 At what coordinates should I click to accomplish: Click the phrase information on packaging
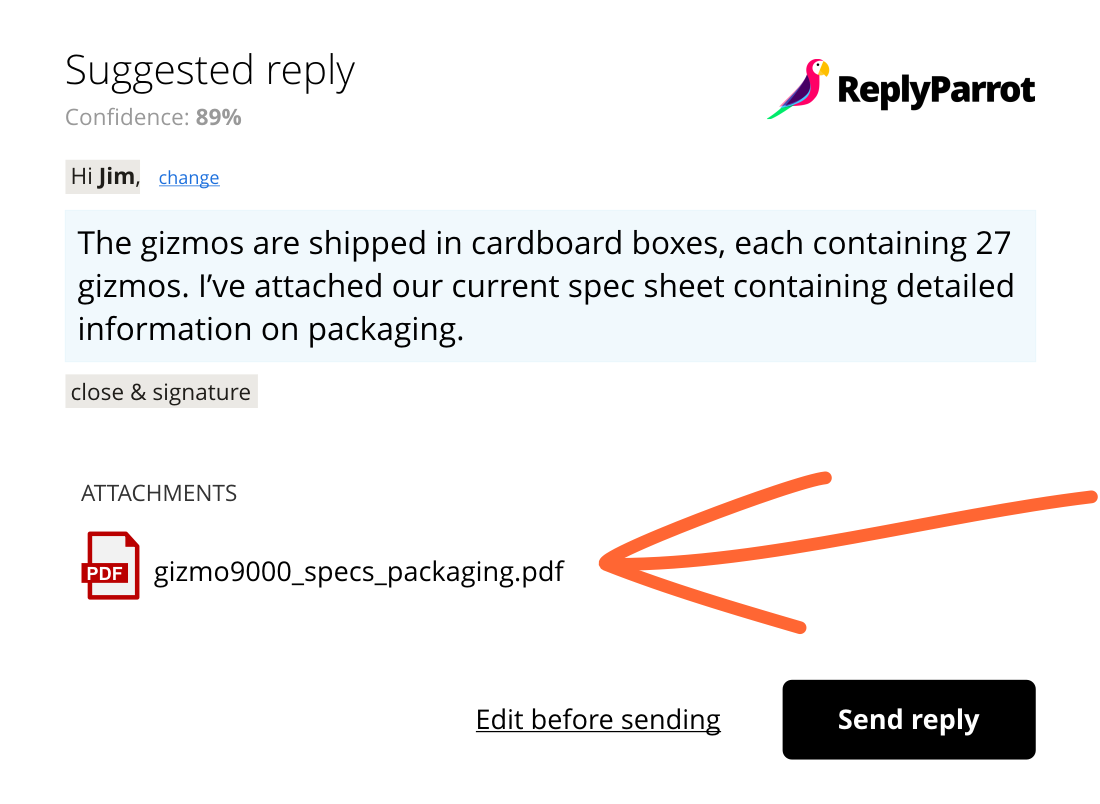(x=271, y=330)
